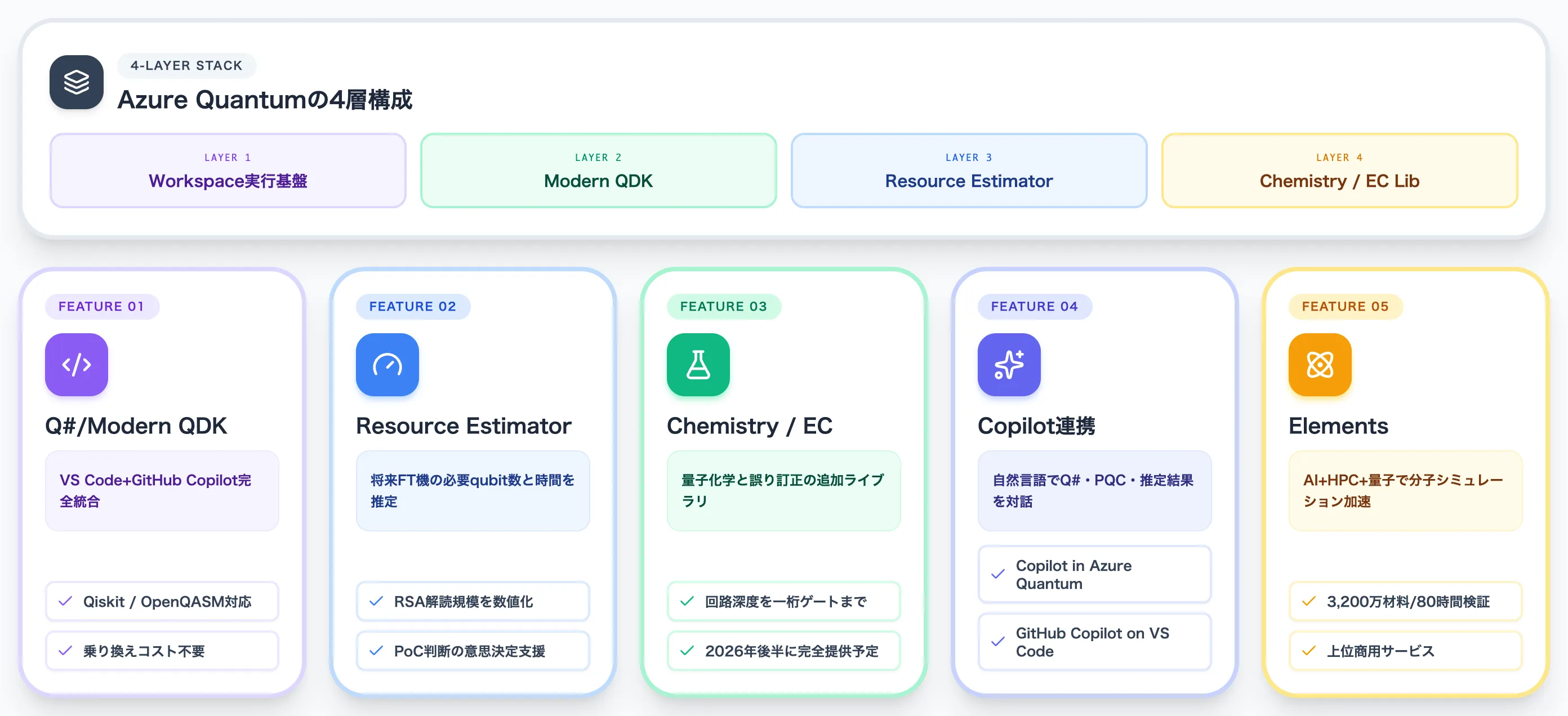Image resolution: width=1568 pixels, height=716 pixels.
Task: Click the Chemistry / EC card title
Action: point(749,426)
